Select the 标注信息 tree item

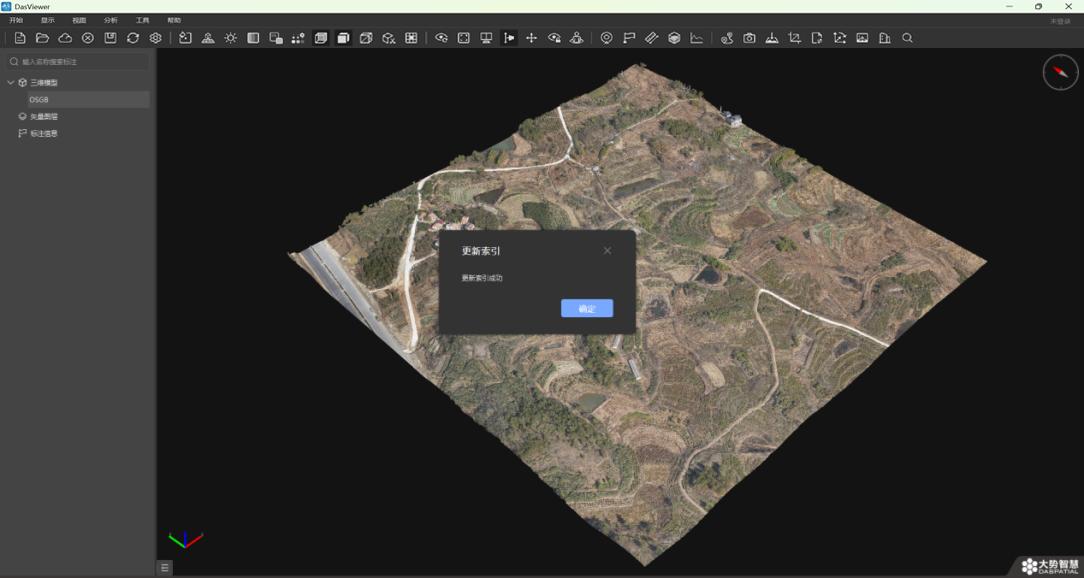click(x=44, y=133)
